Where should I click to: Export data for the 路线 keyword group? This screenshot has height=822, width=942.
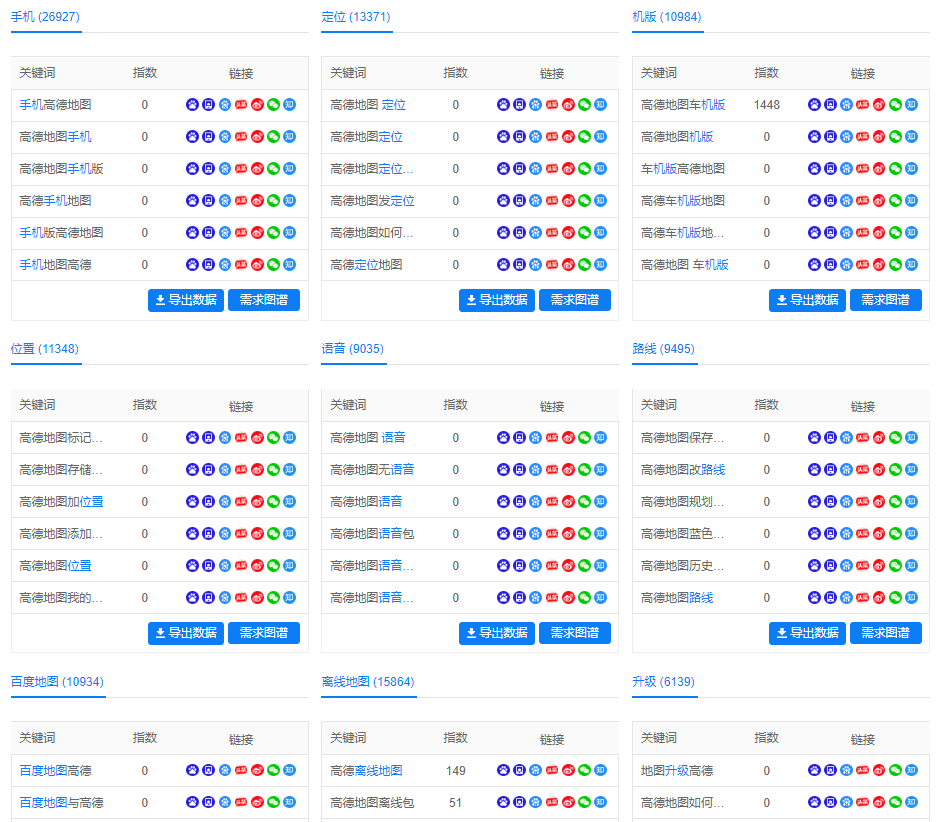point(807,633)
